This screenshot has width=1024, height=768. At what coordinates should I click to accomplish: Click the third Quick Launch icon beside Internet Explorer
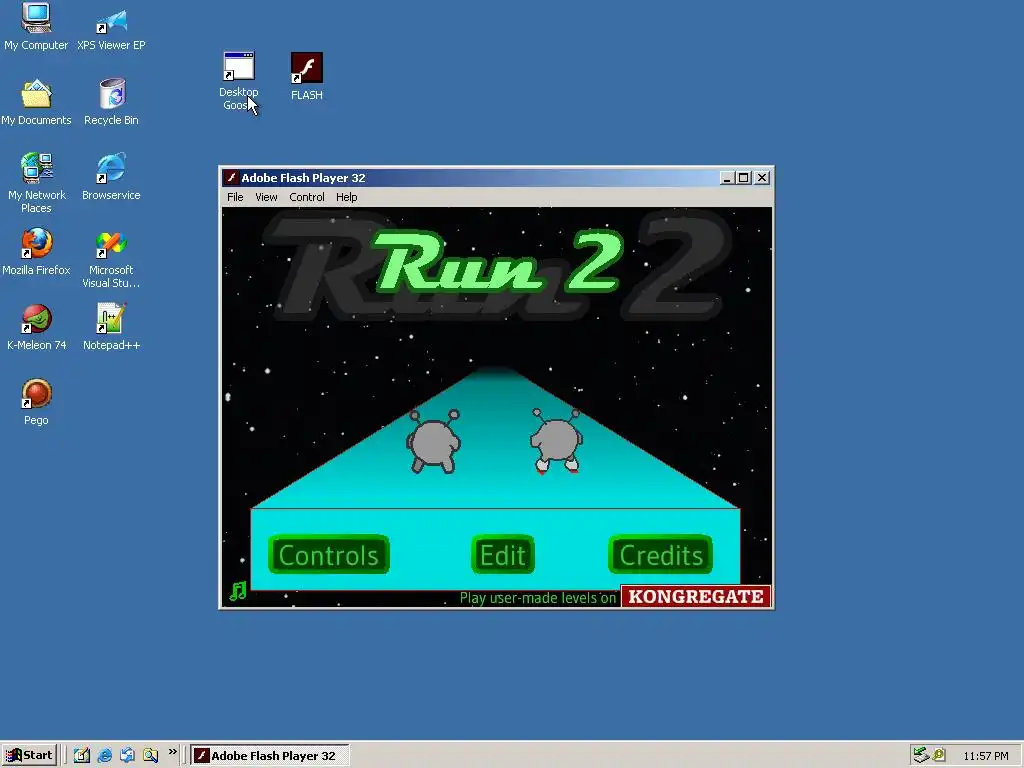click(127, 756)
